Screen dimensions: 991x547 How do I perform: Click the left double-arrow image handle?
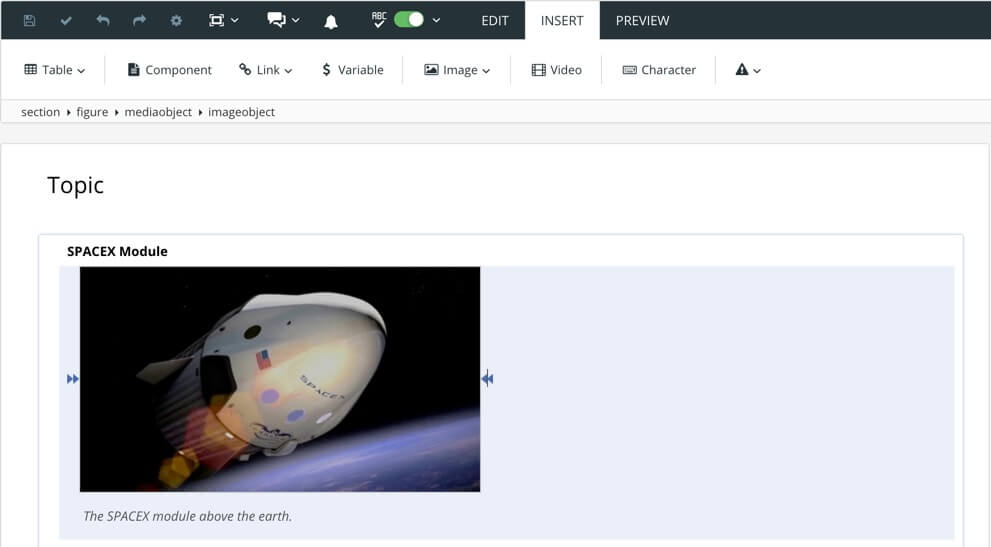[x=73, y=379]
